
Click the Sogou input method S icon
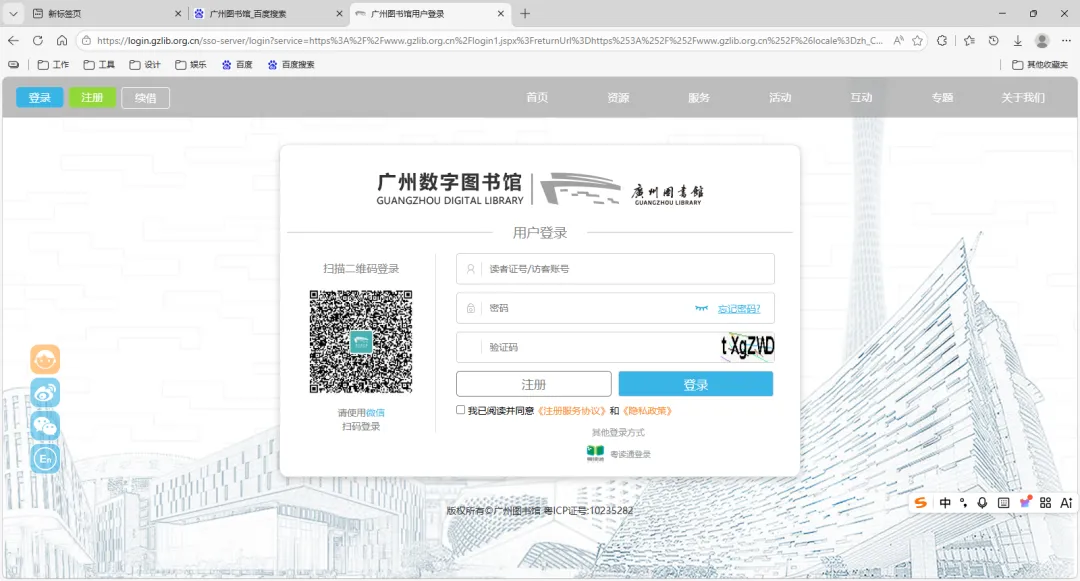(x=920, y=503)
